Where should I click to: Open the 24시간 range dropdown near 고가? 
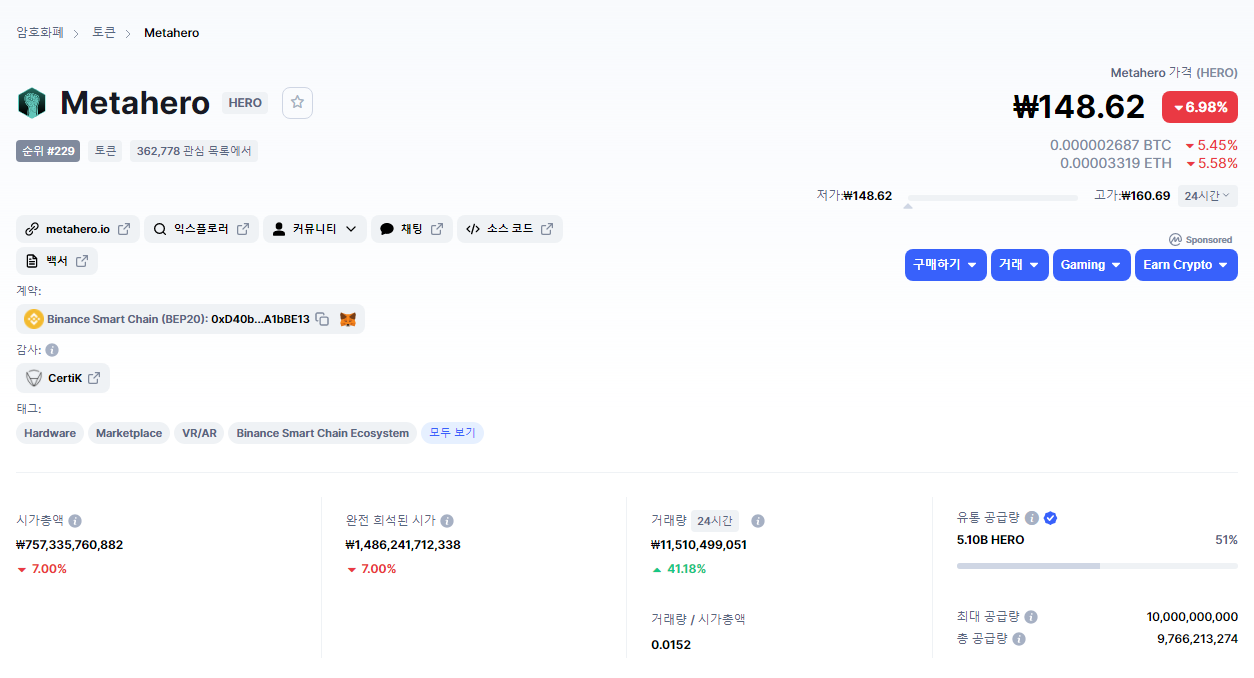1207,196
